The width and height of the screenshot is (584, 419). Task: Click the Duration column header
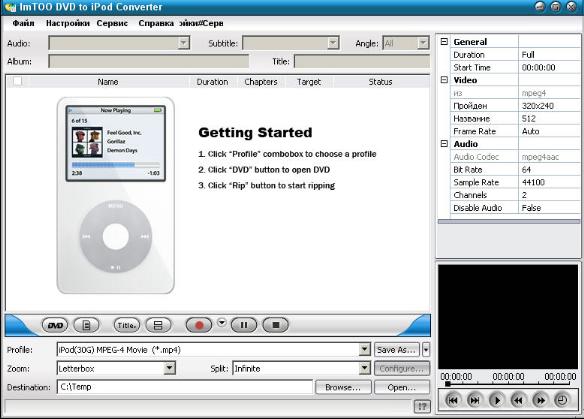[212, 82]
